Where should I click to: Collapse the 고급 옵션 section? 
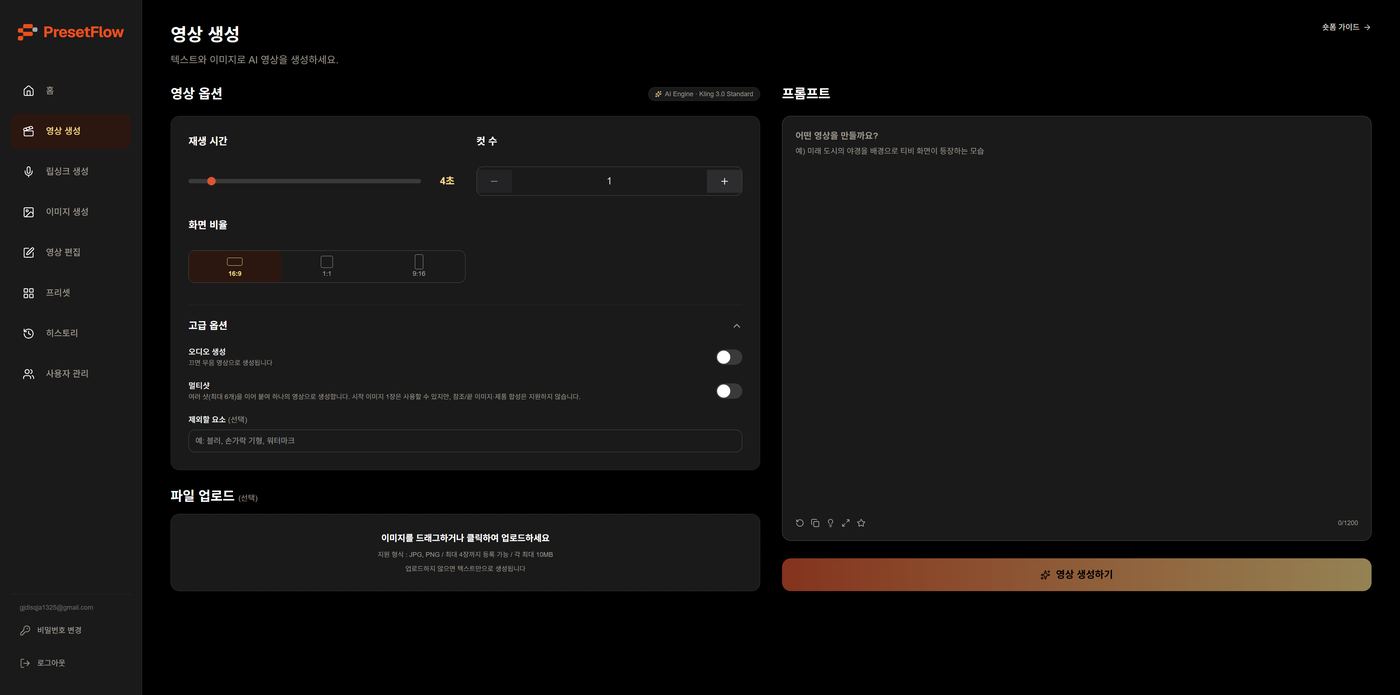[x=737, y=326]
